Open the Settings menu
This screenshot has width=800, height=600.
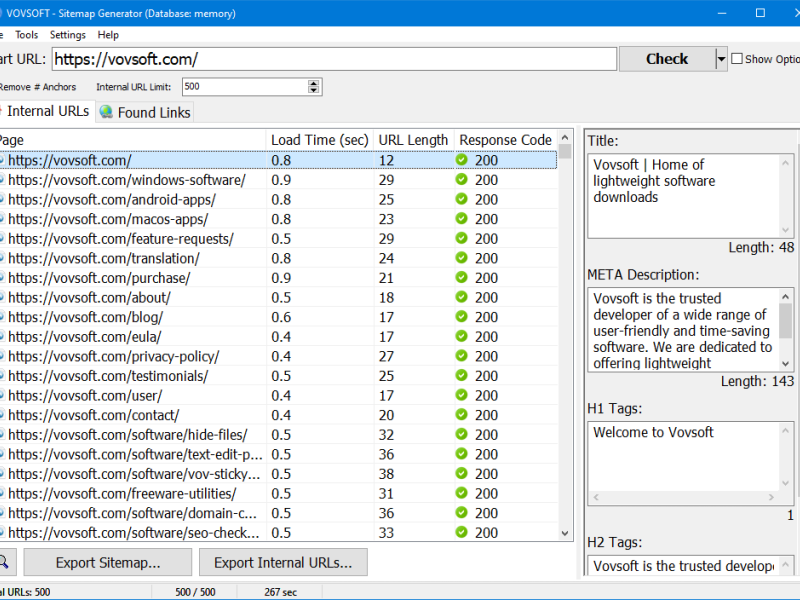[67, 35]
